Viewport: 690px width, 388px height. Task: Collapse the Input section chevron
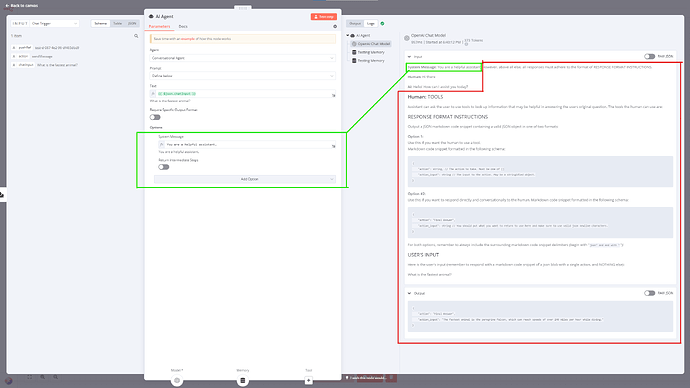pos(409,57)
